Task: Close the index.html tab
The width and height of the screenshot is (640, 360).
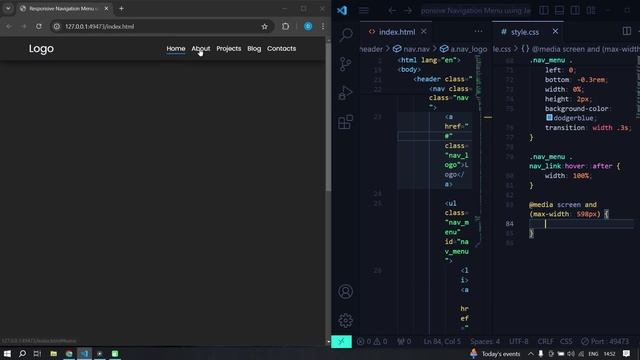Action: coord(424,31)
